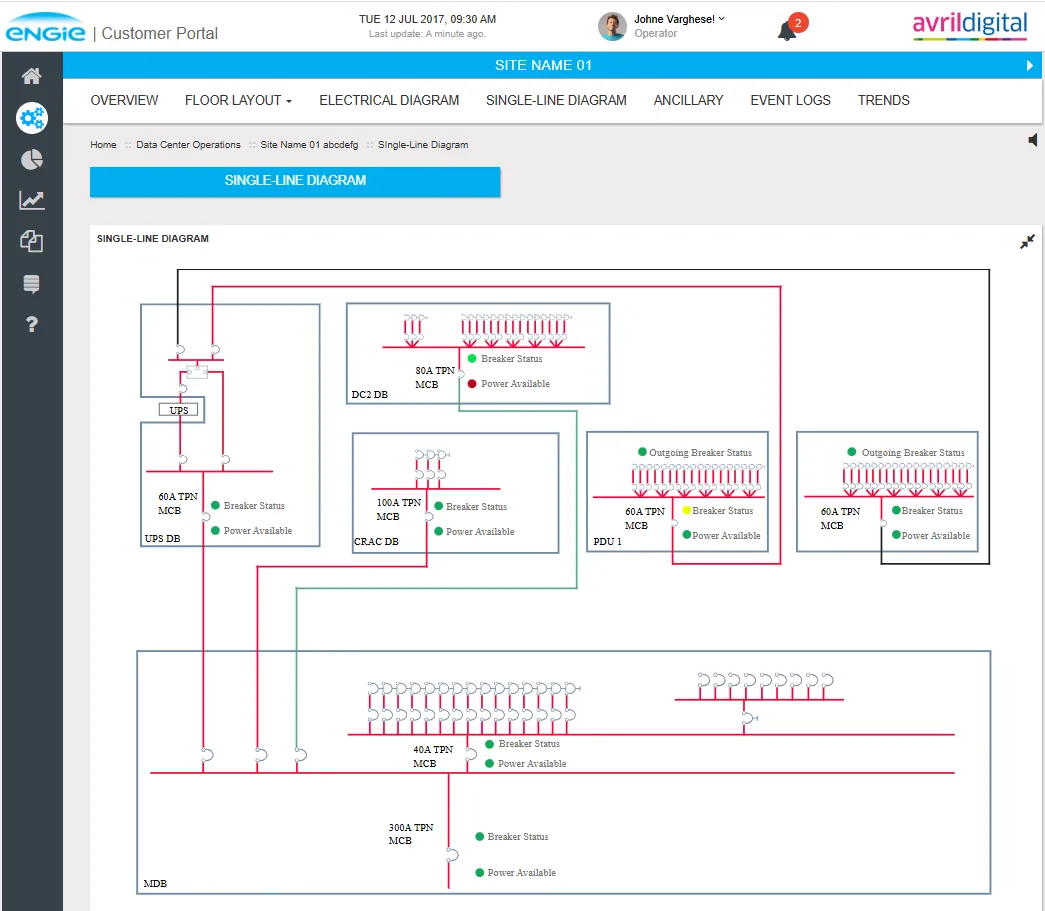Open notifications bell with 2 alerts
The image size is (1045, 911).
pyautogui.click(x=790, y=27)
